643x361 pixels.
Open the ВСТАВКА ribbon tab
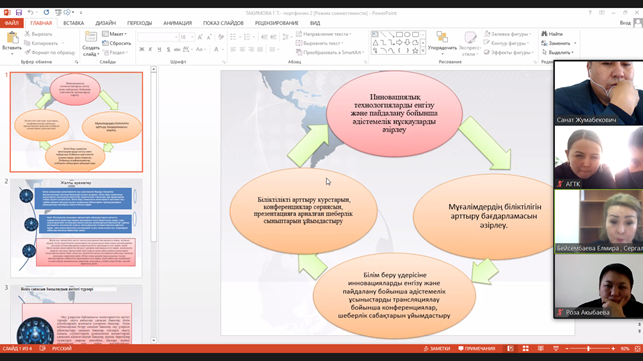74,23
